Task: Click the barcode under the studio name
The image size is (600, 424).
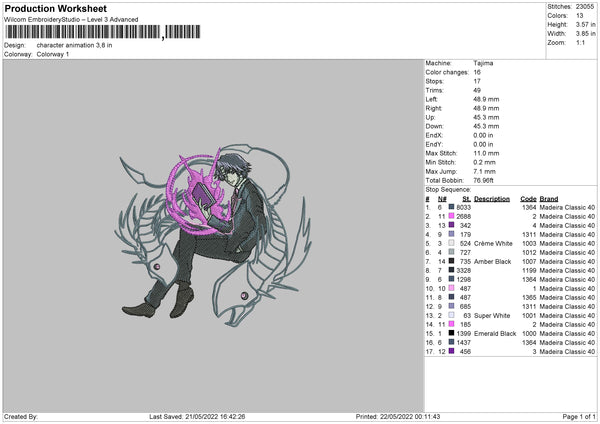Action: 103,32
